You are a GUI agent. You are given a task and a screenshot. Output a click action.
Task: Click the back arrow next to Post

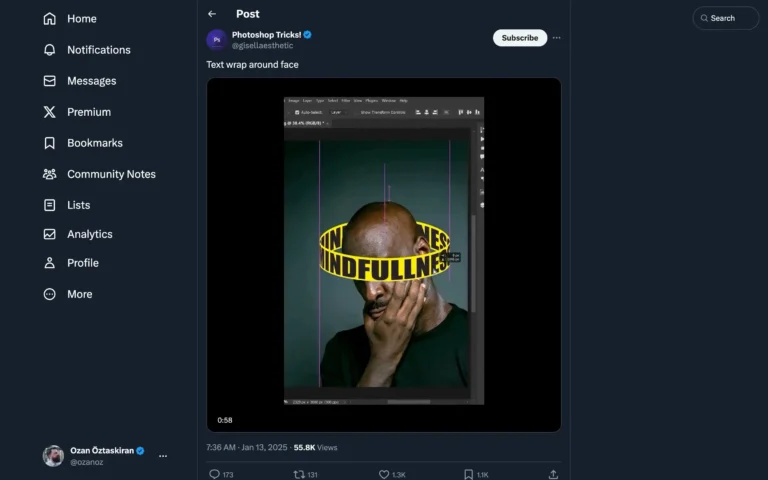tap(212, 14)
